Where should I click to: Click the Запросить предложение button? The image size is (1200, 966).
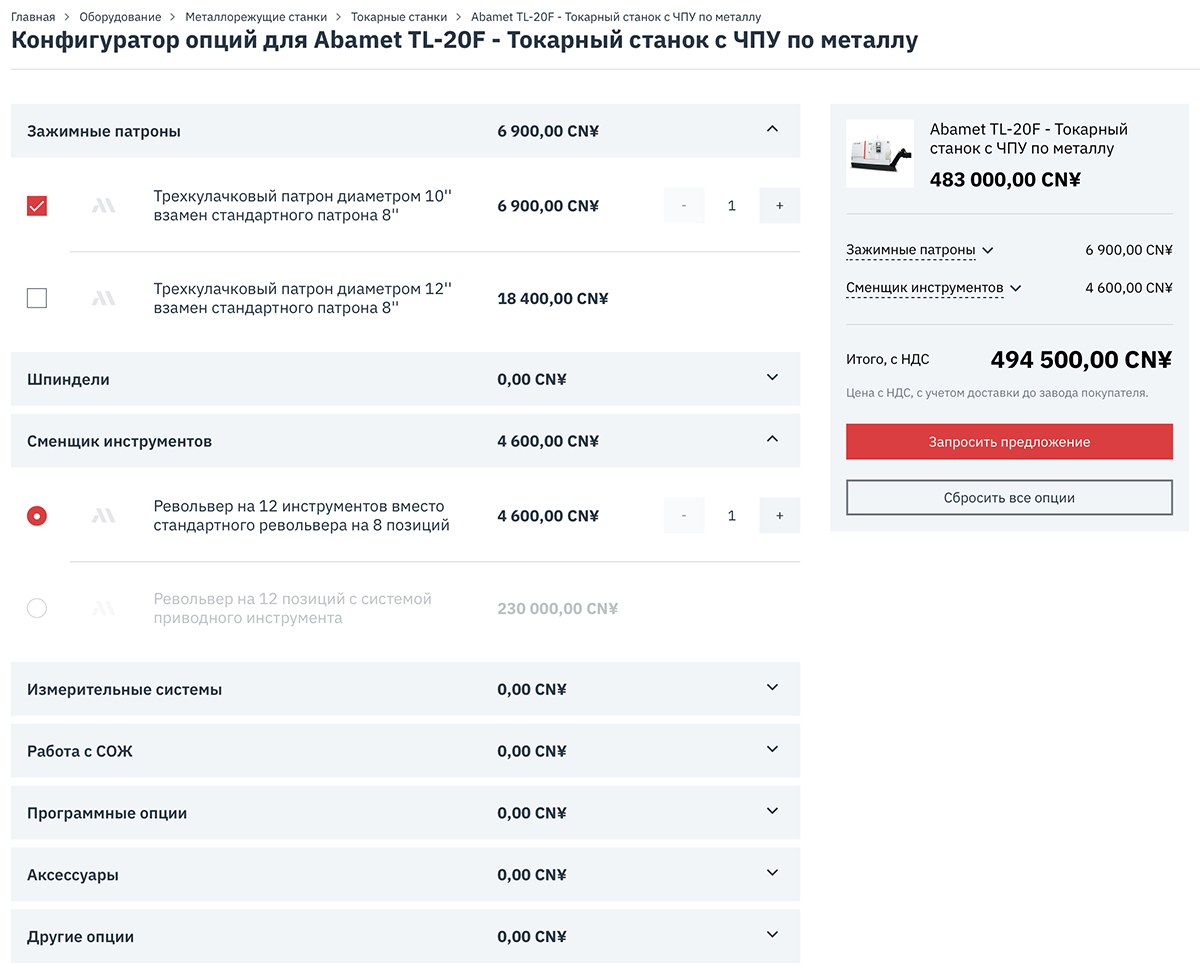(1009, 442)
